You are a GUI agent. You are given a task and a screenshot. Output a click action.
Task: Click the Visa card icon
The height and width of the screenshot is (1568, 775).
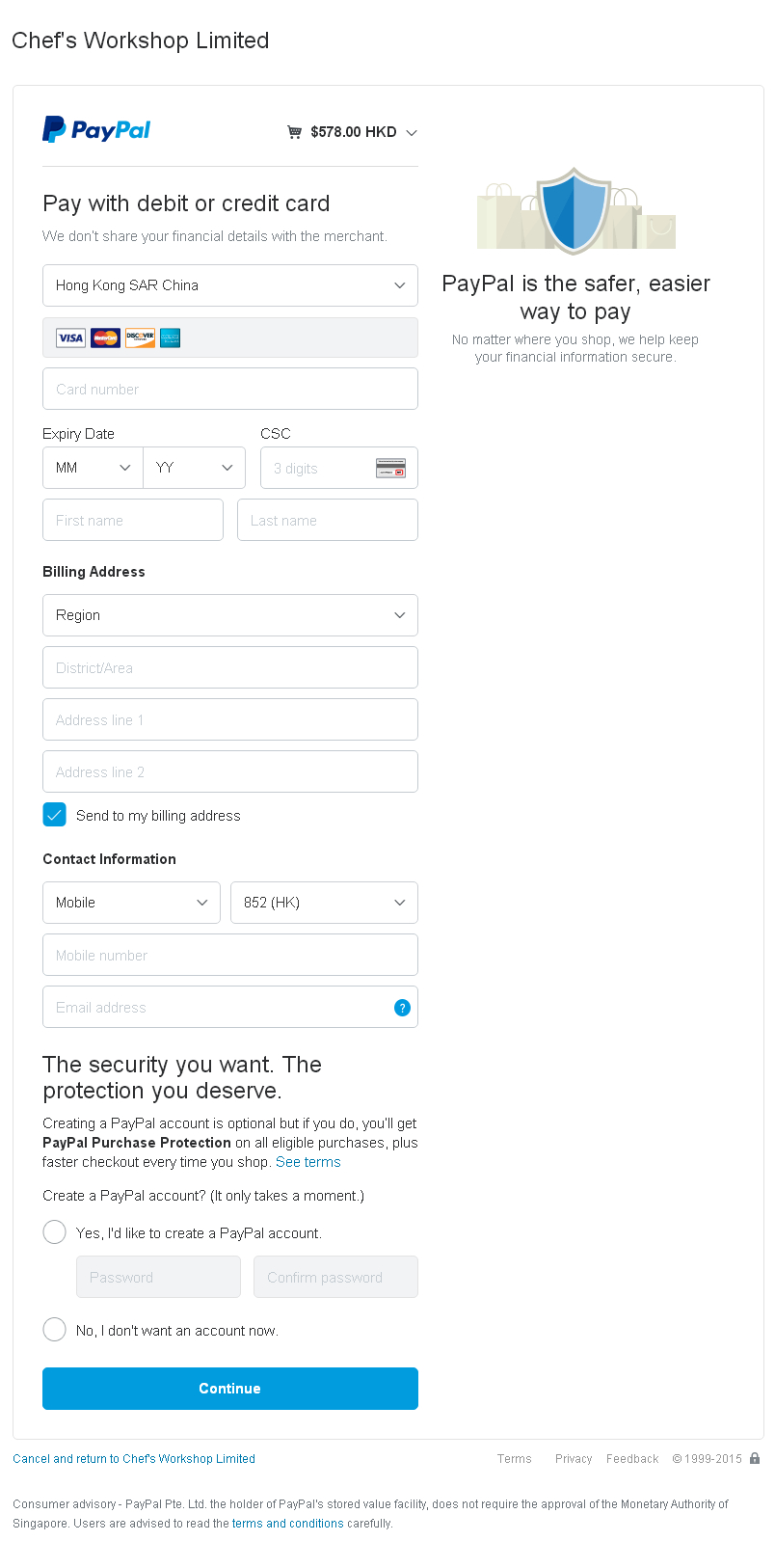[x=70, y=338]
